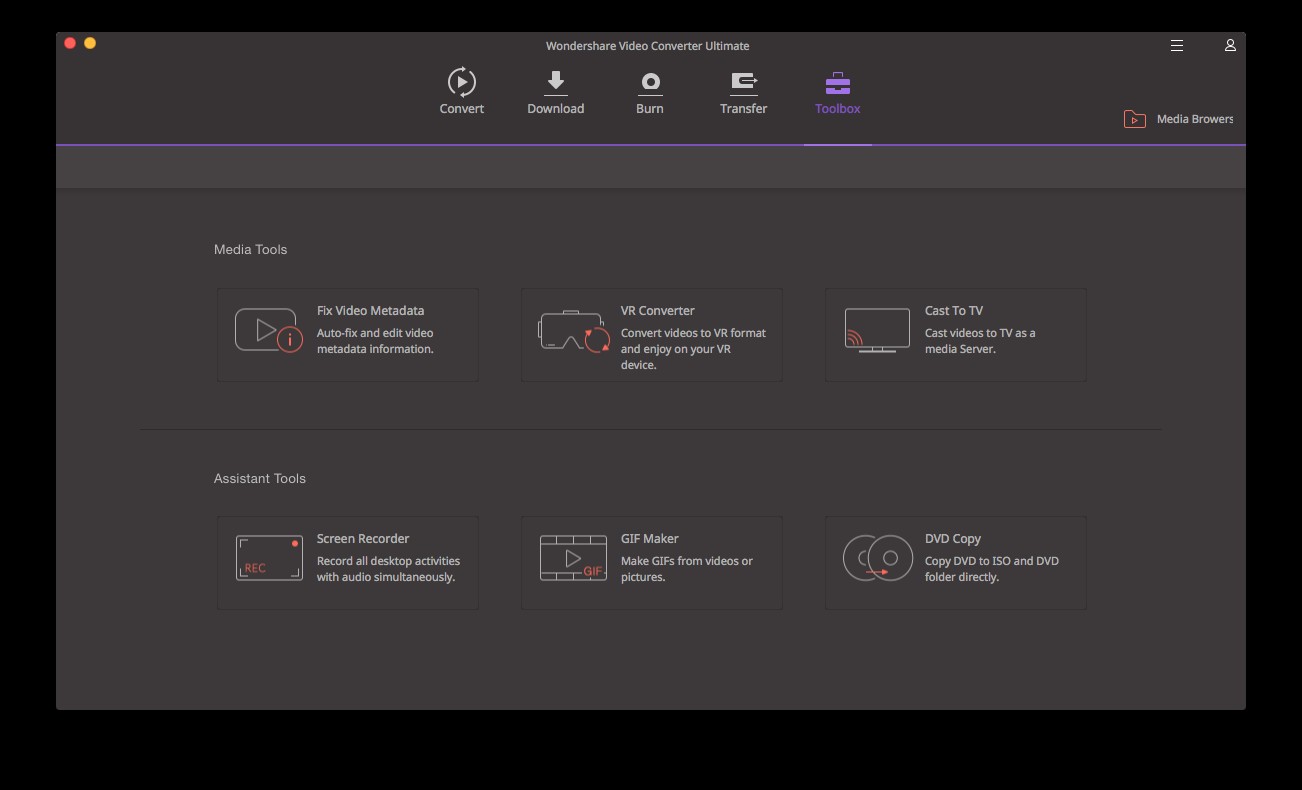This screenshot has height=790, width=1302.
Task: Click the DVD Copy title label
Action: coord(952,539)
